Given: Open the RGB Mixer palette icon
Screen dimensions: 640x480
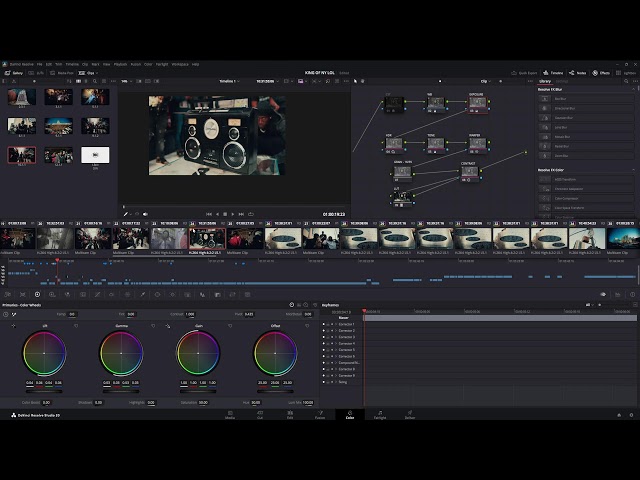Looking at the screenshot, I should [x=67, y=294].
